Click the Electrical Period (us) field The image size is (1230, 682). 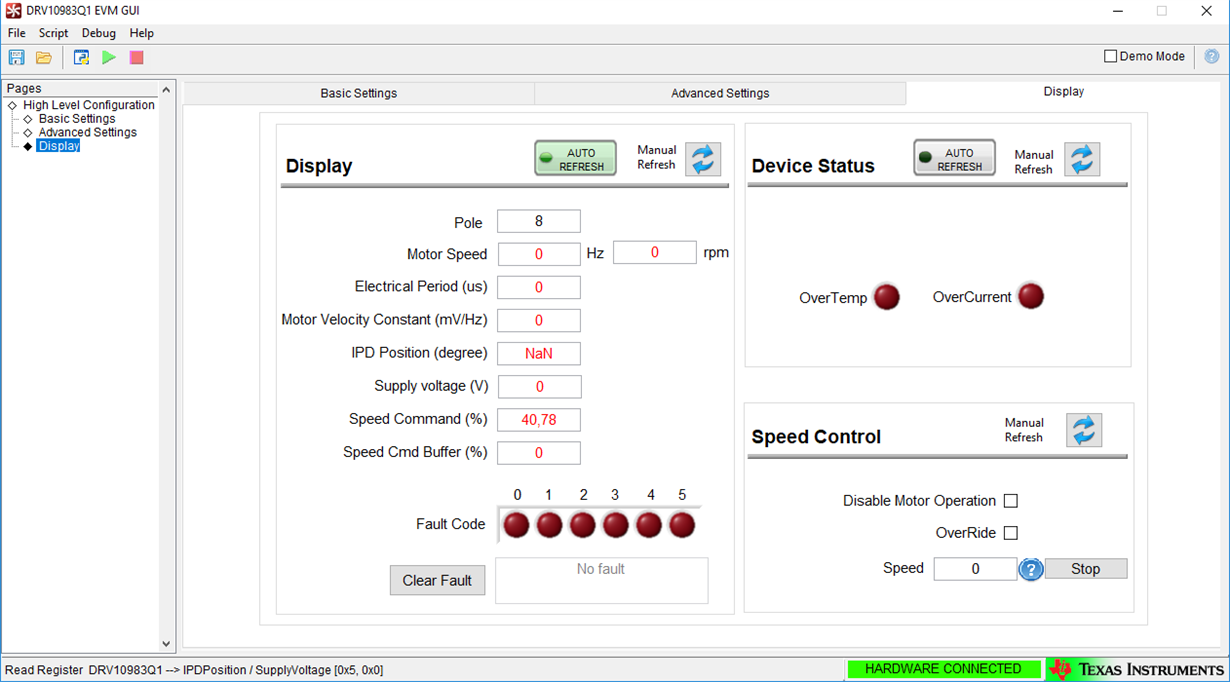tap(539, 287)
